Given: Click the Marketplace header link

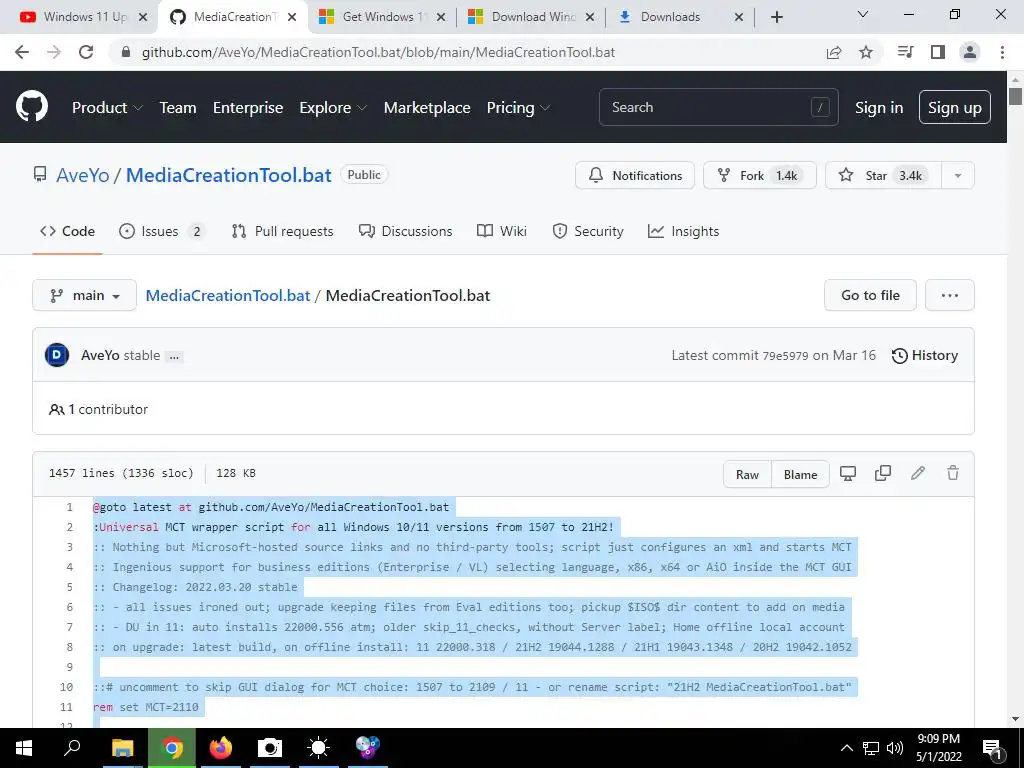Looking at the screenshot, I should pos(427,108).
